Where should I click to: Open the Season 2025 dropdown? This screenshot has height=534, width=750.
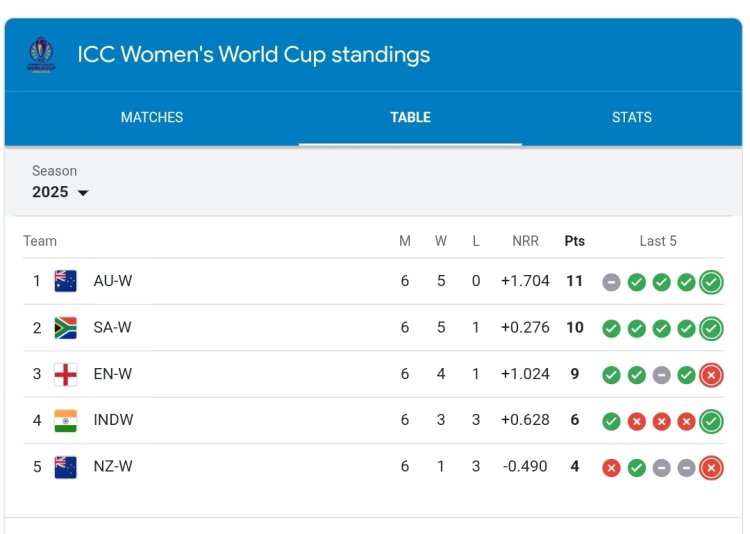pos(60,191)
